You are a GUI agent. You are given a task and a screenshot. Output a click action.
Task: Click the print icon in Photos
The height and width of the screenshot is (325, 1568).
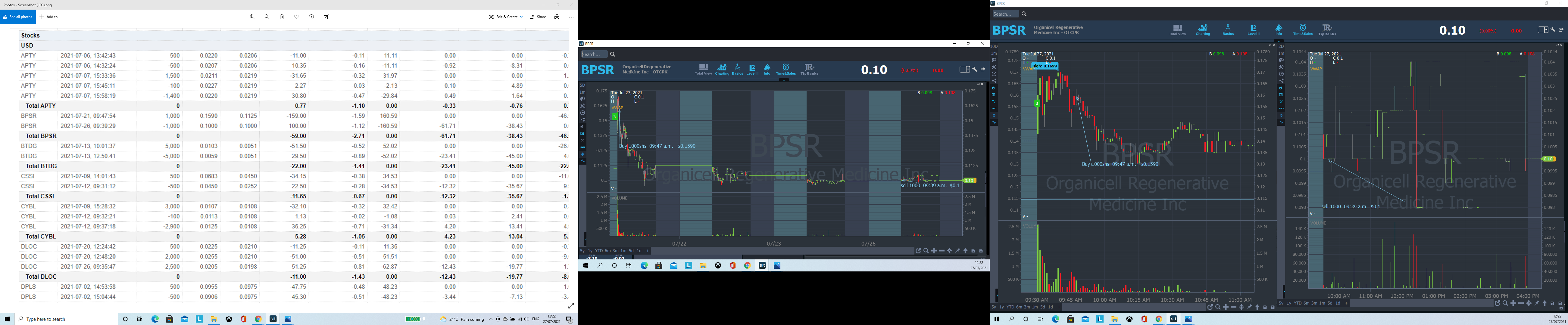coord(557,17)
